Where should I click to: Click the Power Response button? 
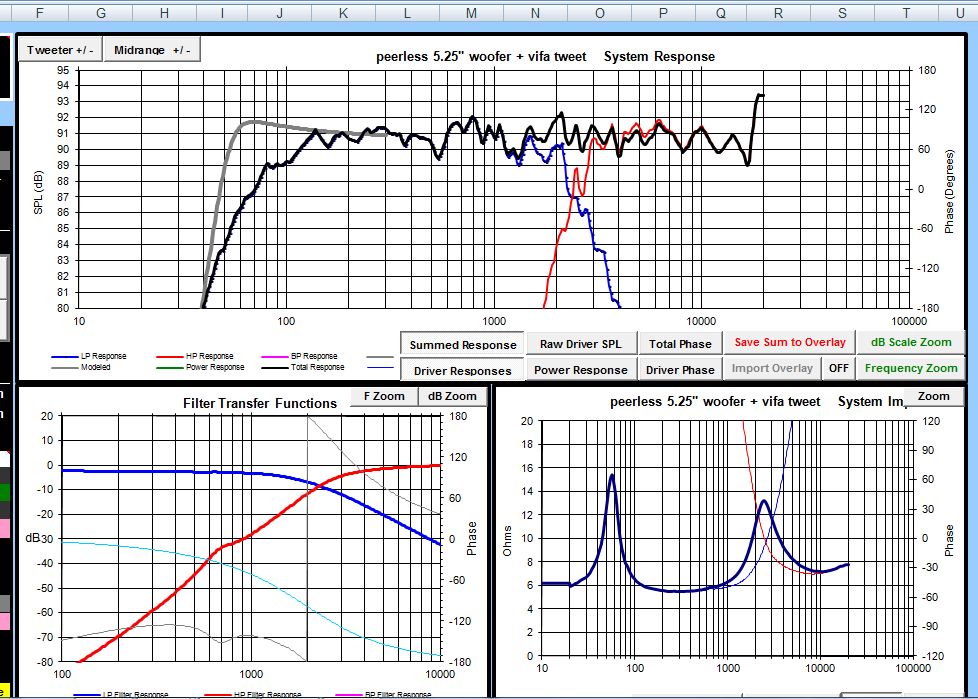click(x=581, y=369)
